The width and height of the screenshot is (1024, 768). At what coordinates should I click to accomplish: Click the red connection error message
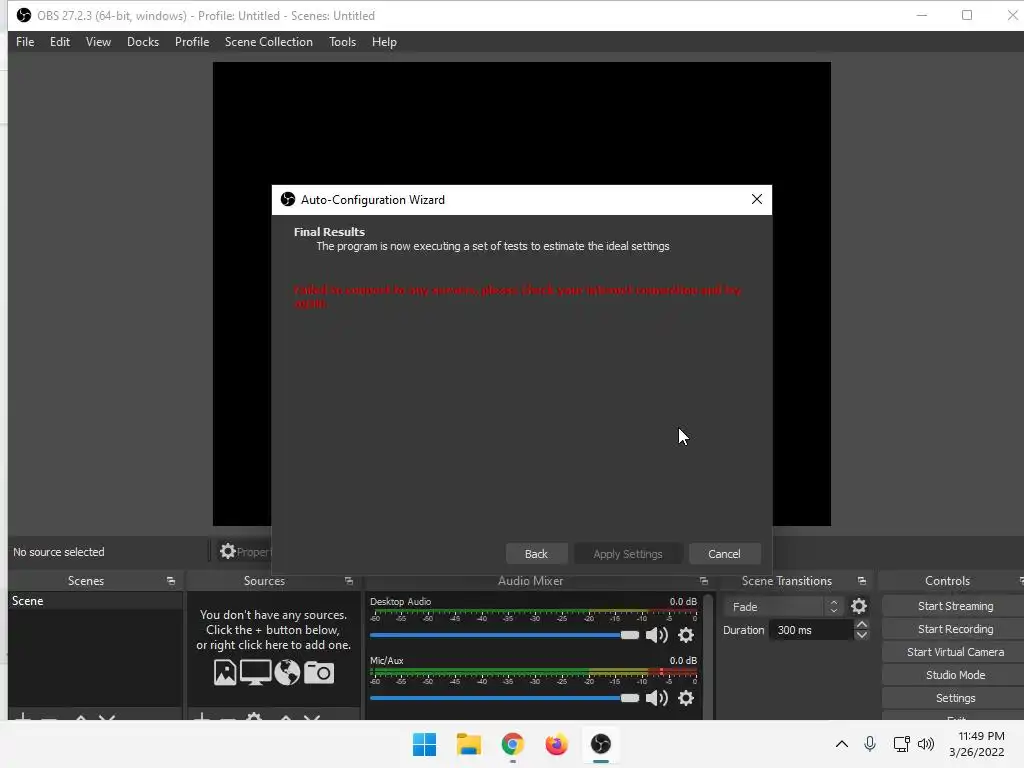pyautogui.click(x=517, y=296)
